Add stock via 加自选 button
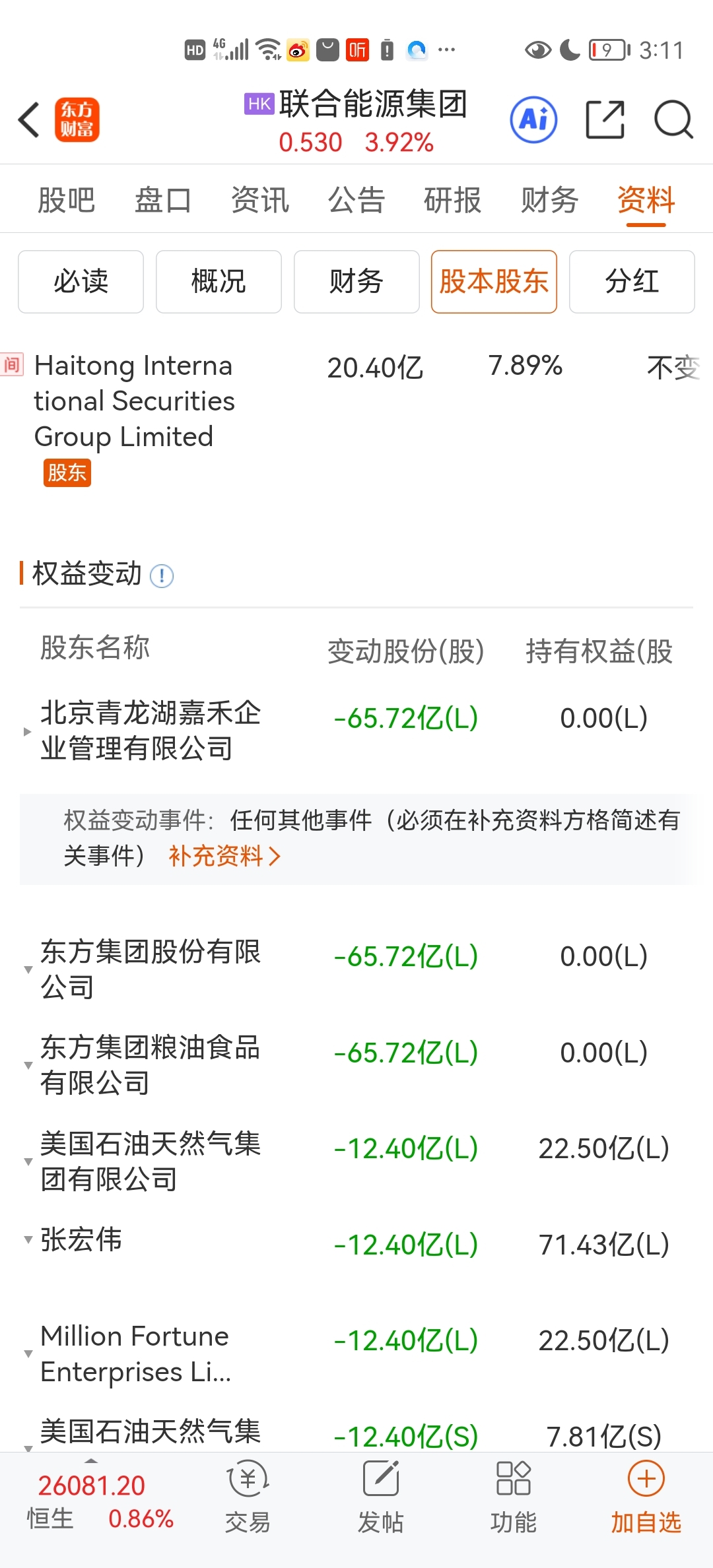713x1568 pixels. [x=646, y=1496]
